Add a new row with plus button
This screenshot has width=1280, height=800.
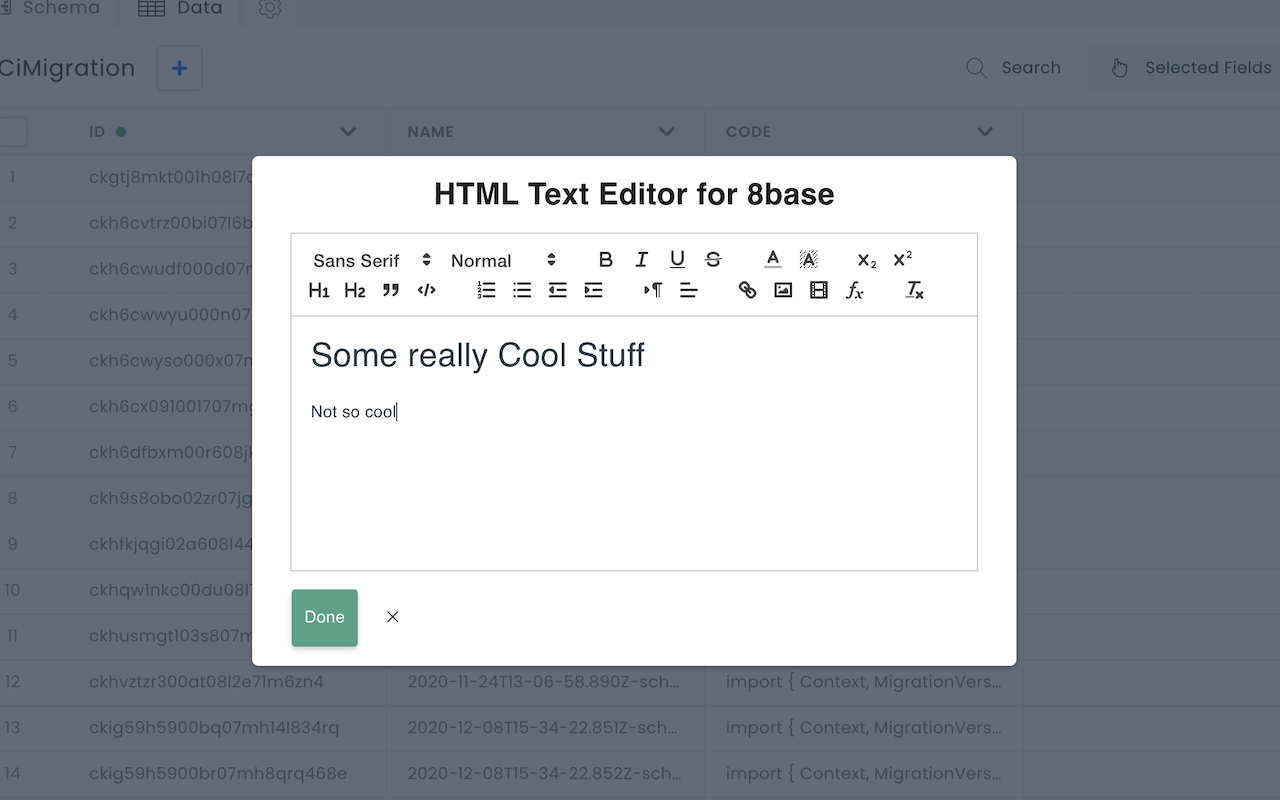(180, 68)
